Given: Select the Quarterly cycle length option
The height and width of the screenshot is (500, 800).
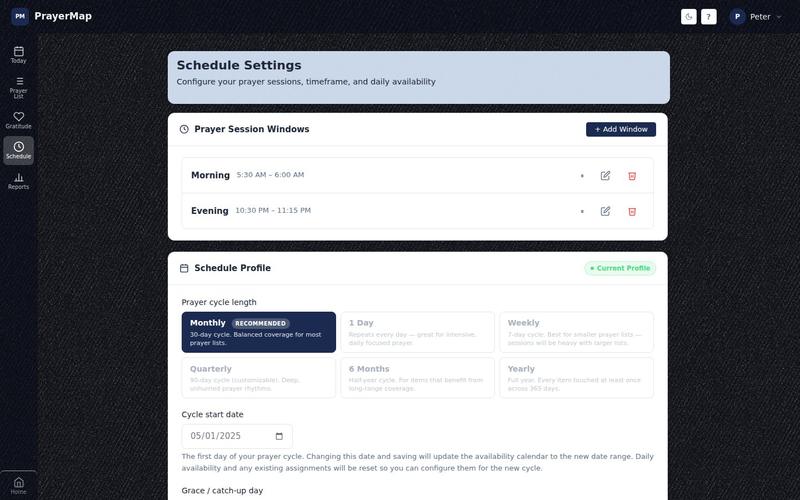Looking at the screenshot, I should point(259,378).
